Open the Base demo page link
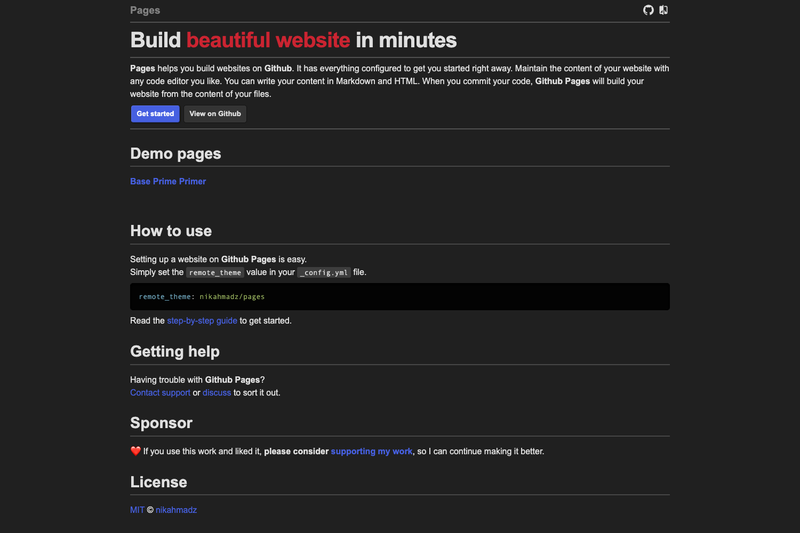The height and width of the screenshot is (533, 800). click(140, 182)
